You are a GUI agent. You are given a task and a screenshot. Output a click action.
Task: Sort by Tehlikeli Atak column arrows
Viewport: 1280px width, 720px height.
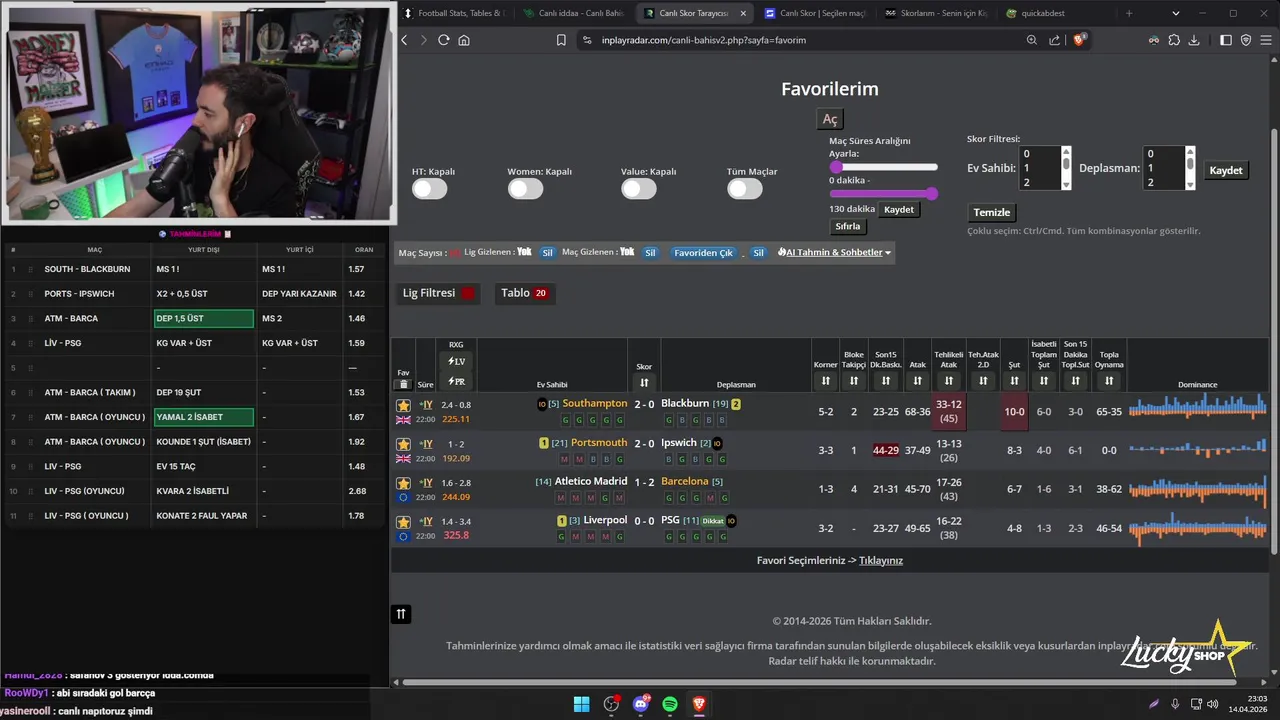(949, 381)
